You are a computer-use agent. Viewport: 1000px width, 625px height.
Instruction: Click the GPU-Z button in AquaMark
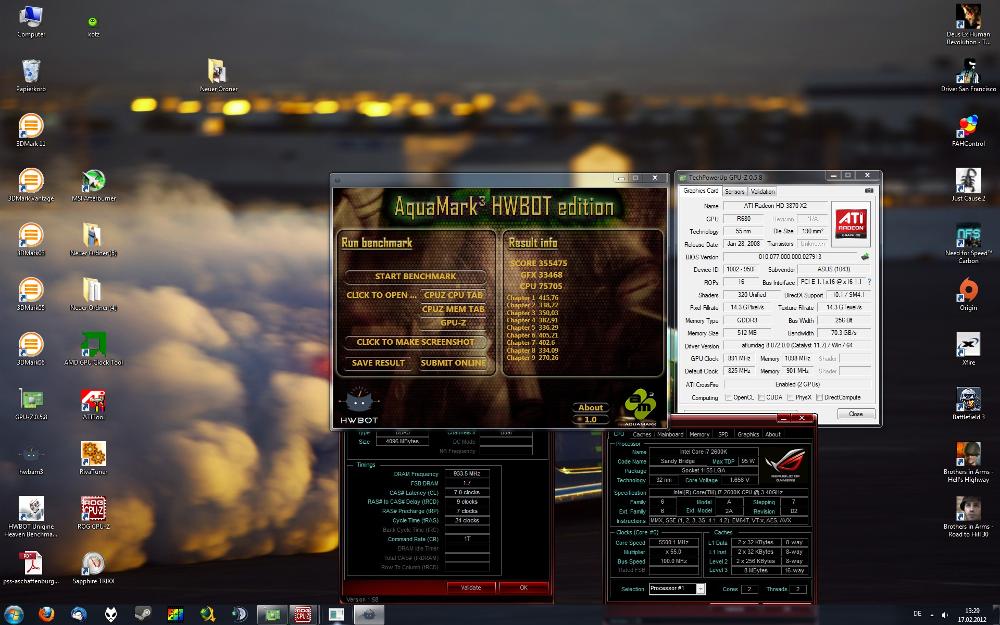tap(453, 323)
